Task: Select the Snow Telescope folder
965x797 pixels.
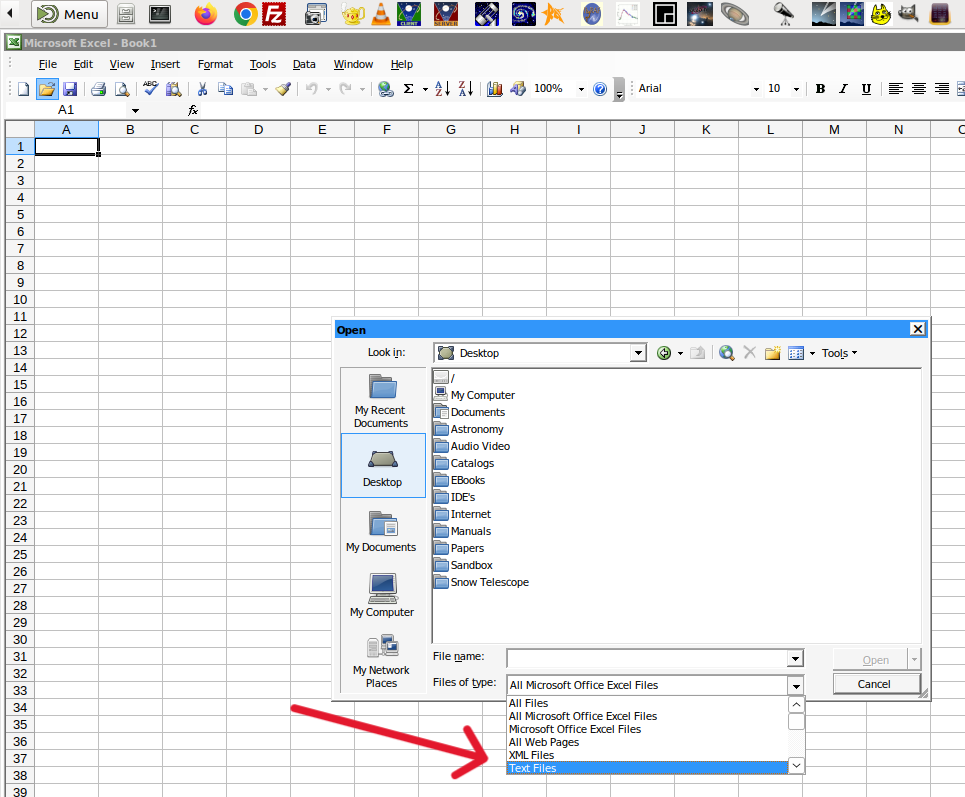Action: (x=481, y=582)
